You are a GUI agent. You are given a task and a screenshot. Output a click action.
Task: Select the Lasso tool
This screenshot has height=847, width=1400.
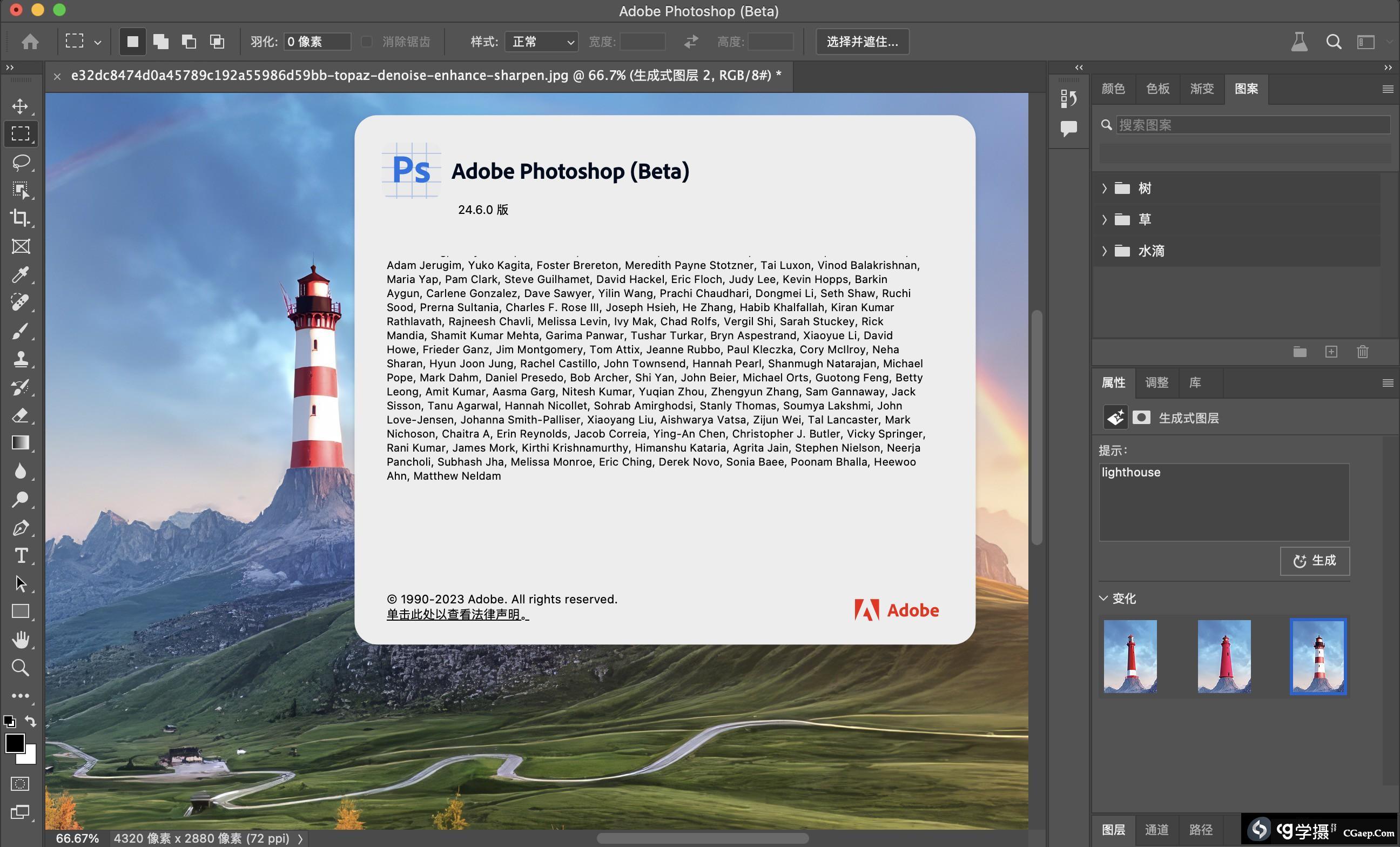(21, 162)
